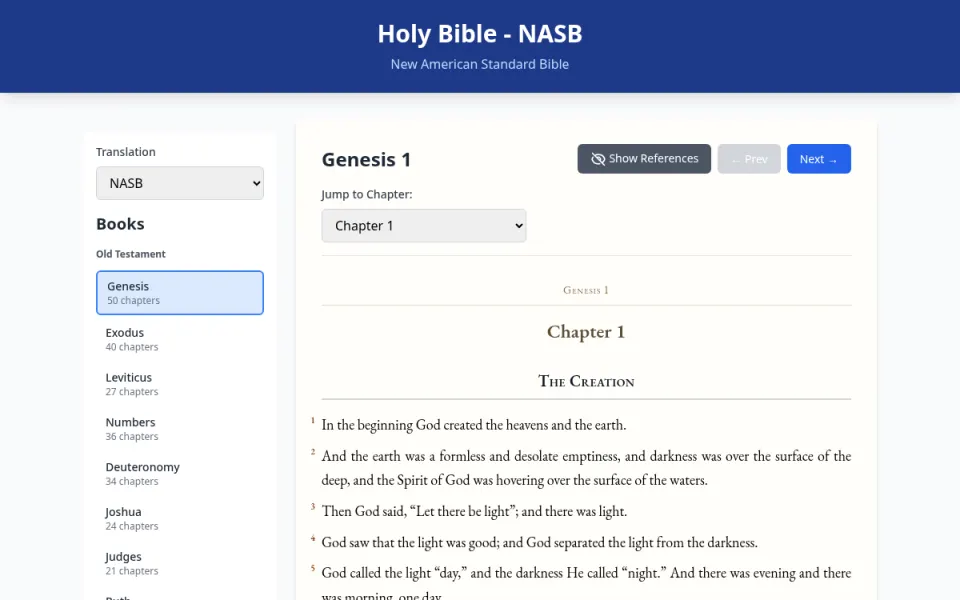Viewport: 960px width, 600px height.
Task: Choose Numbers from the Books list
Action: (x=180, y=429)
